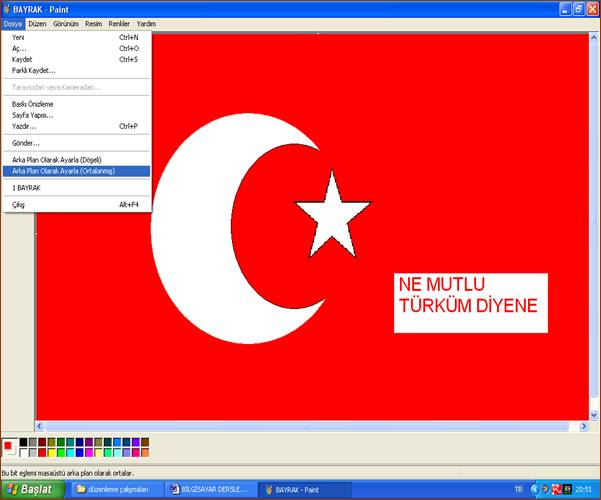The image size is (601, 500).
Task: Pick the white color swatch
Action: tap(23, 452)
